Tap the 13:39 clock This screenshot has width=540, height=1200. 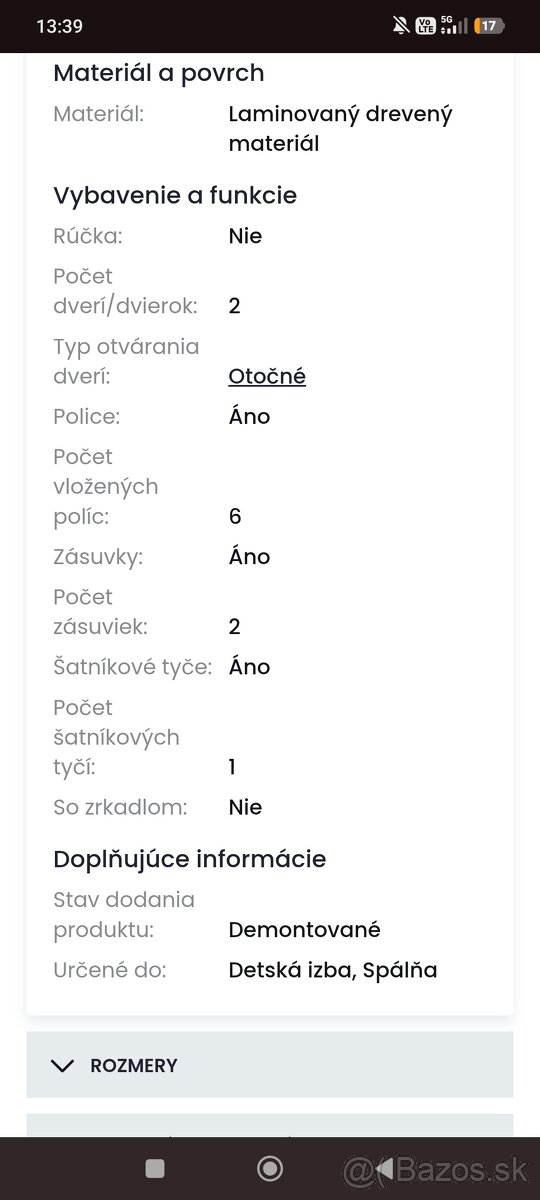point(59,26)
